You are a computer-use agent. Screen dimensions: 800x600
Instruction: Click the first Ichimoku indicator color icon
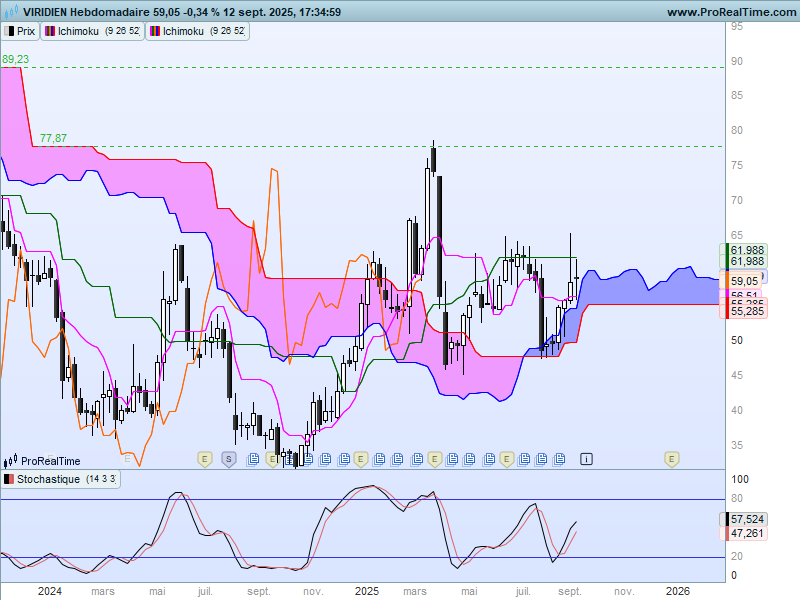(50, 31)
